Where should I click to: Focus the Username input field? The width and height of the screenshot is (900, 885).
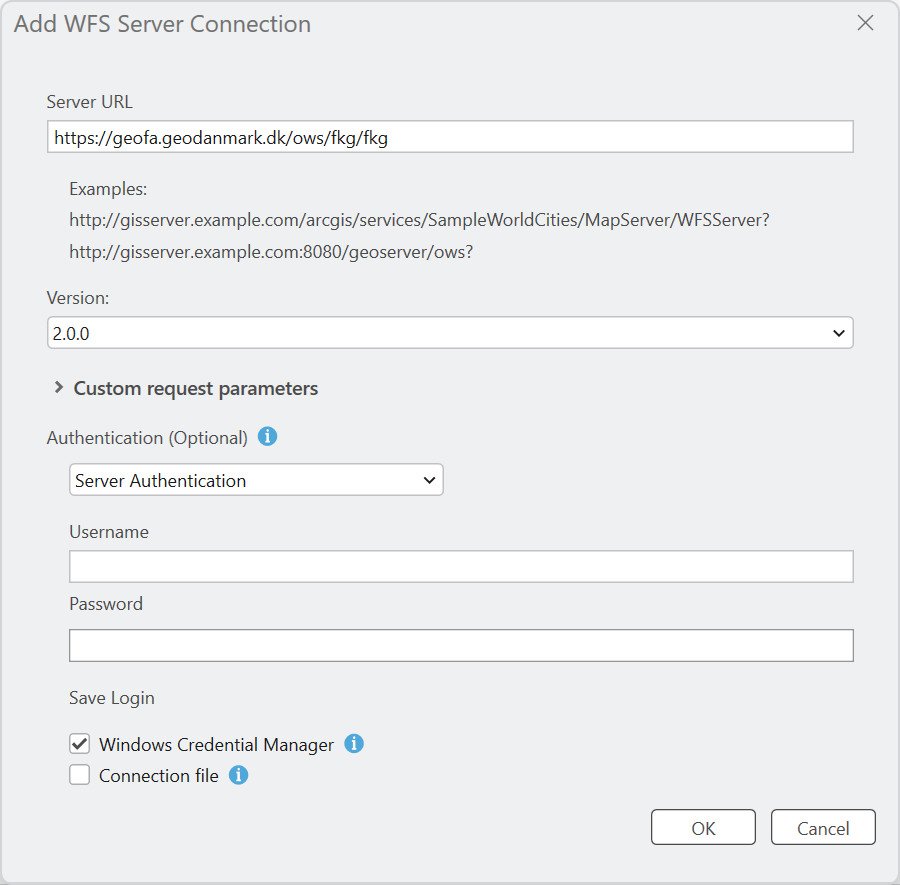[460, 566]
